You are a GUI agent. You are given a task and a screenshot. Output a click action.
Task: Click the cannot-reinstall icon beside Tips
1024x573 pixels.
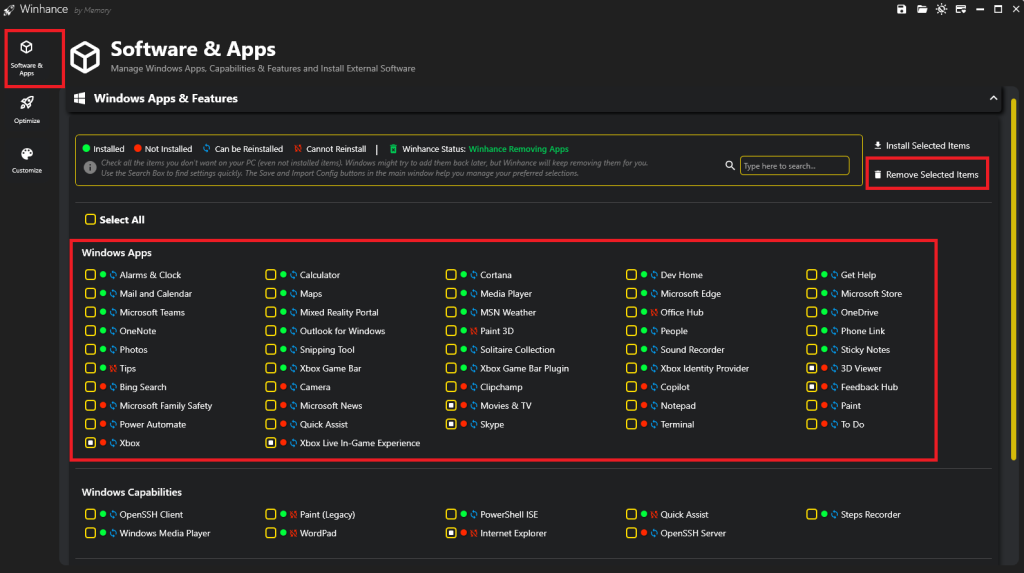114,368
